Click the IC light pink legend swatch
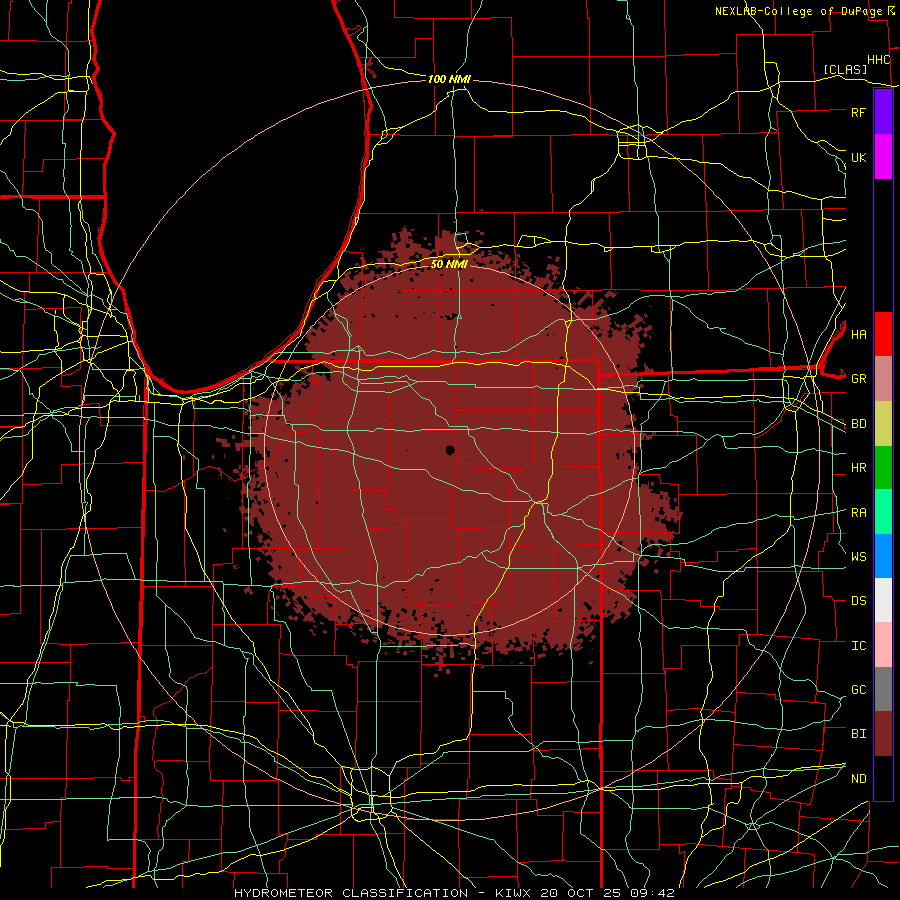This screenshot has width=900, height=900. click(x=883, y=645)
